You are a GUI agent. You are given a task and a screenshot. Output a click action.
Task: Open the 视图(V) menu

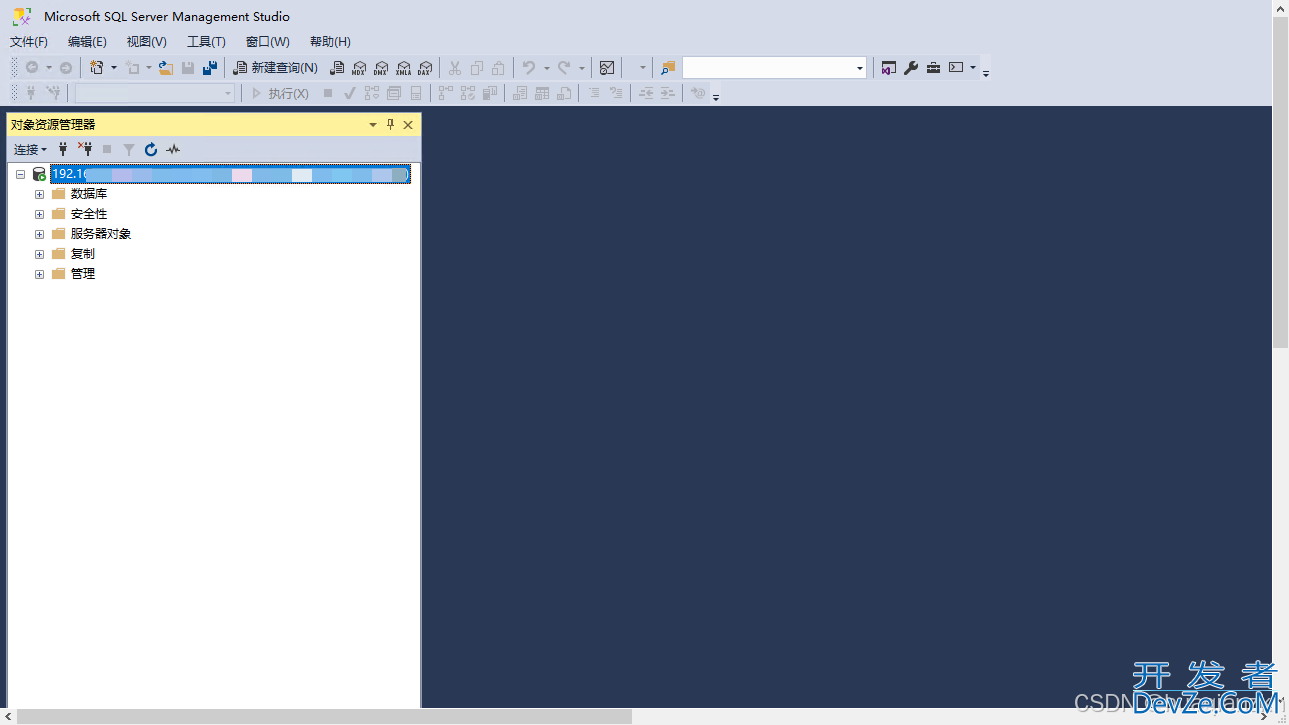pos(146,42)
